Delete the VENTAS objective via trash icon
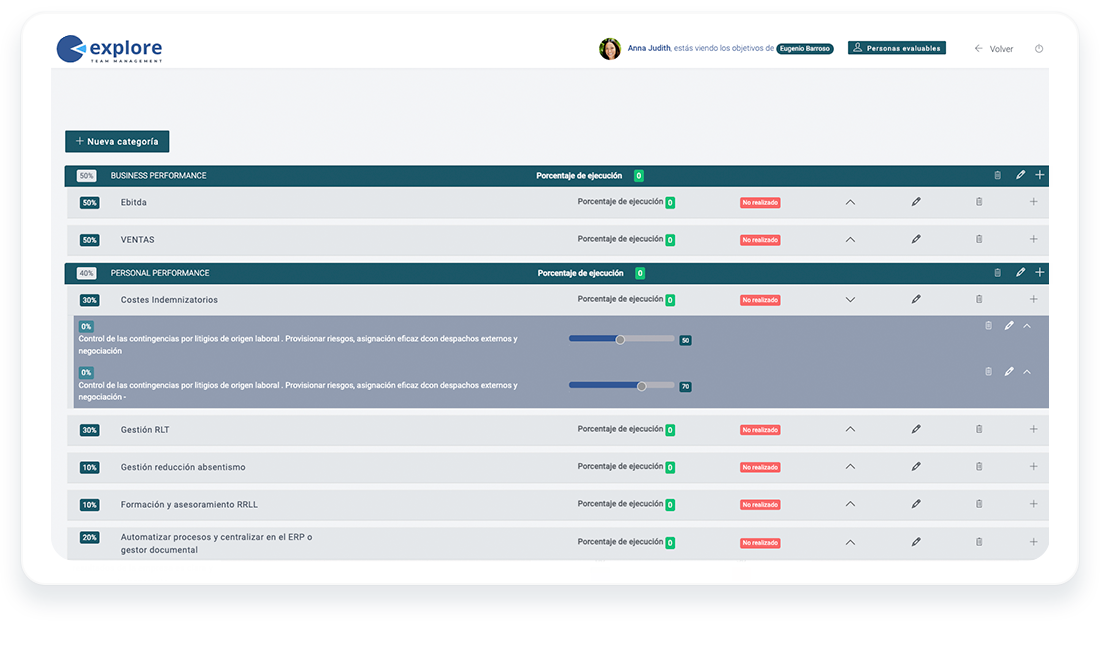 pyautogui.click(x=979, y=239)
